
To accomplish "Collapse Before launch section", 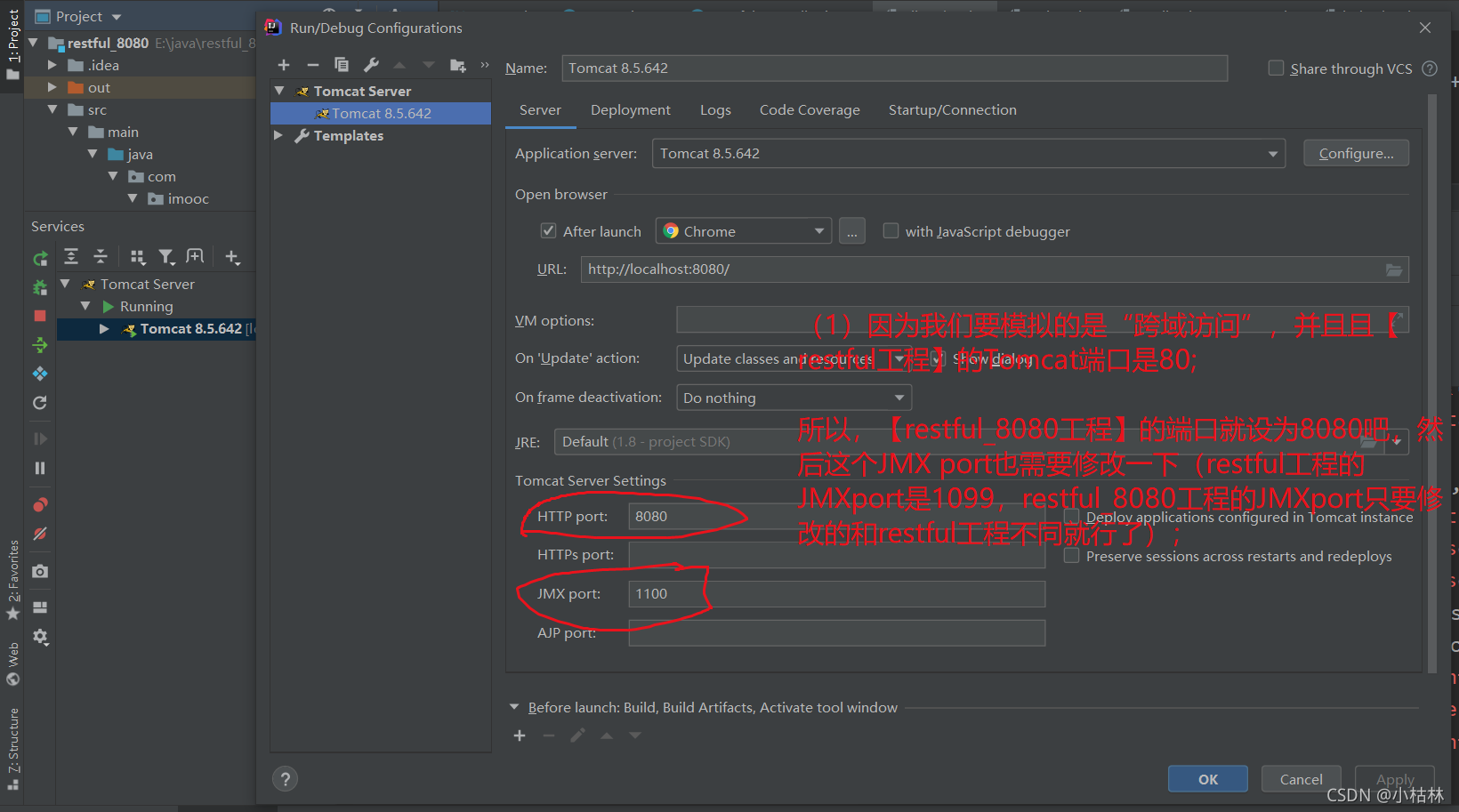I will (x=514, y=707).
